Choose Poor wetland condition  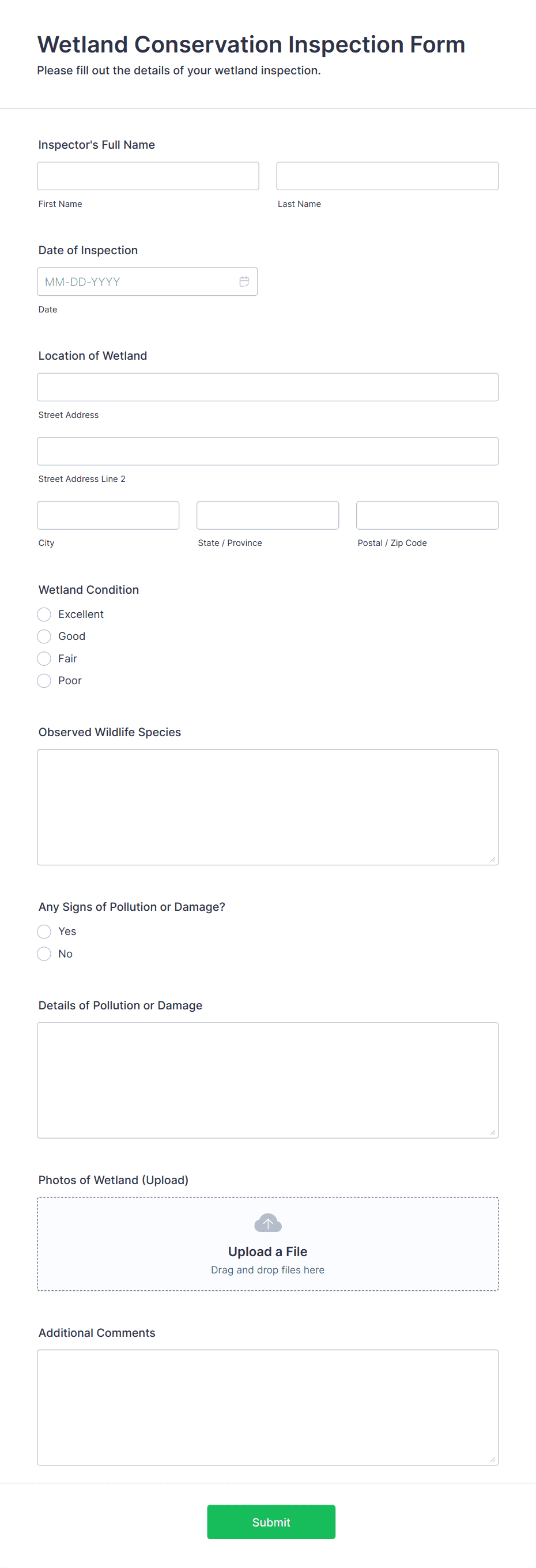click(x=44, y=680)
